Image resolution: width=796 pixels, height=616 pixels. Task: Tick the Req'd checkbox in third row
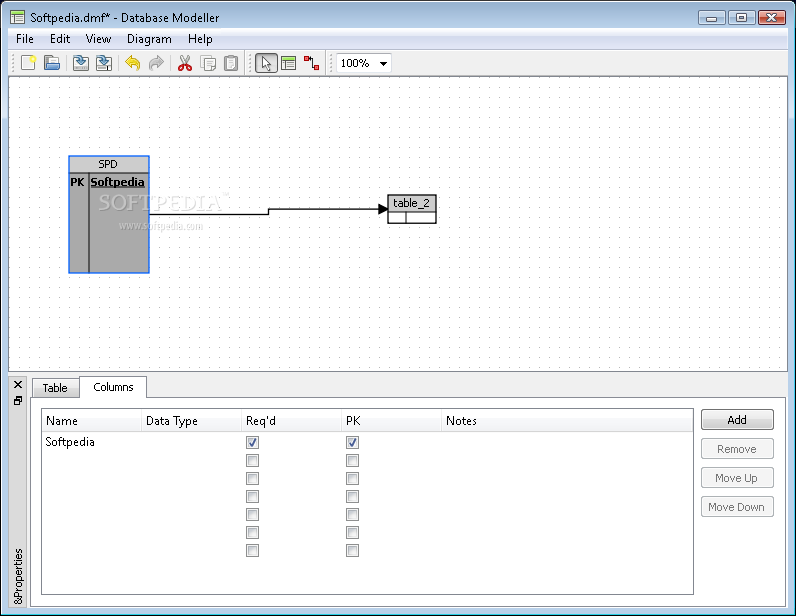coord(252,478)
